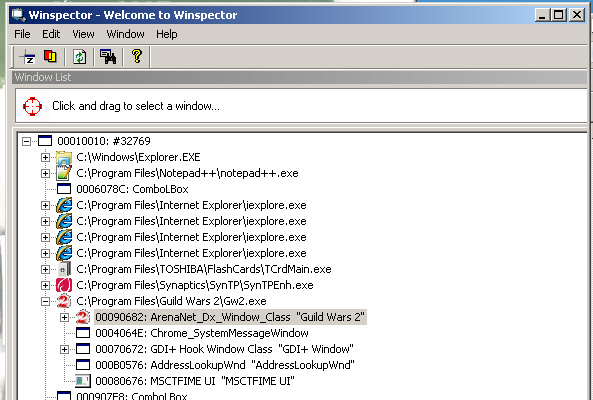Viewport: 593px width, 400px height.
Task: Click the "Click and drag to select a window..." text
Action: point(136,106)
